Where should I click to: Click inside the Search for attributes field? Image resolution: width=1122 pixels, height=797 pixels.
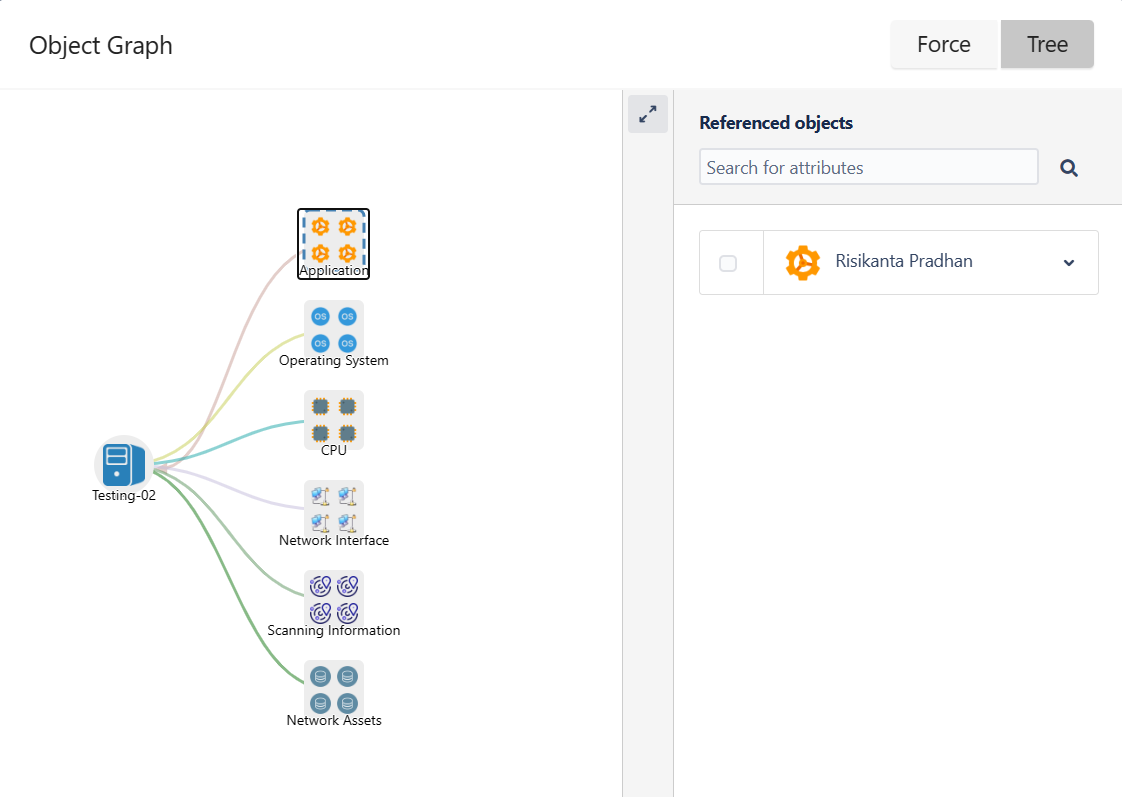pyautogui.click(x=868, y=167)
